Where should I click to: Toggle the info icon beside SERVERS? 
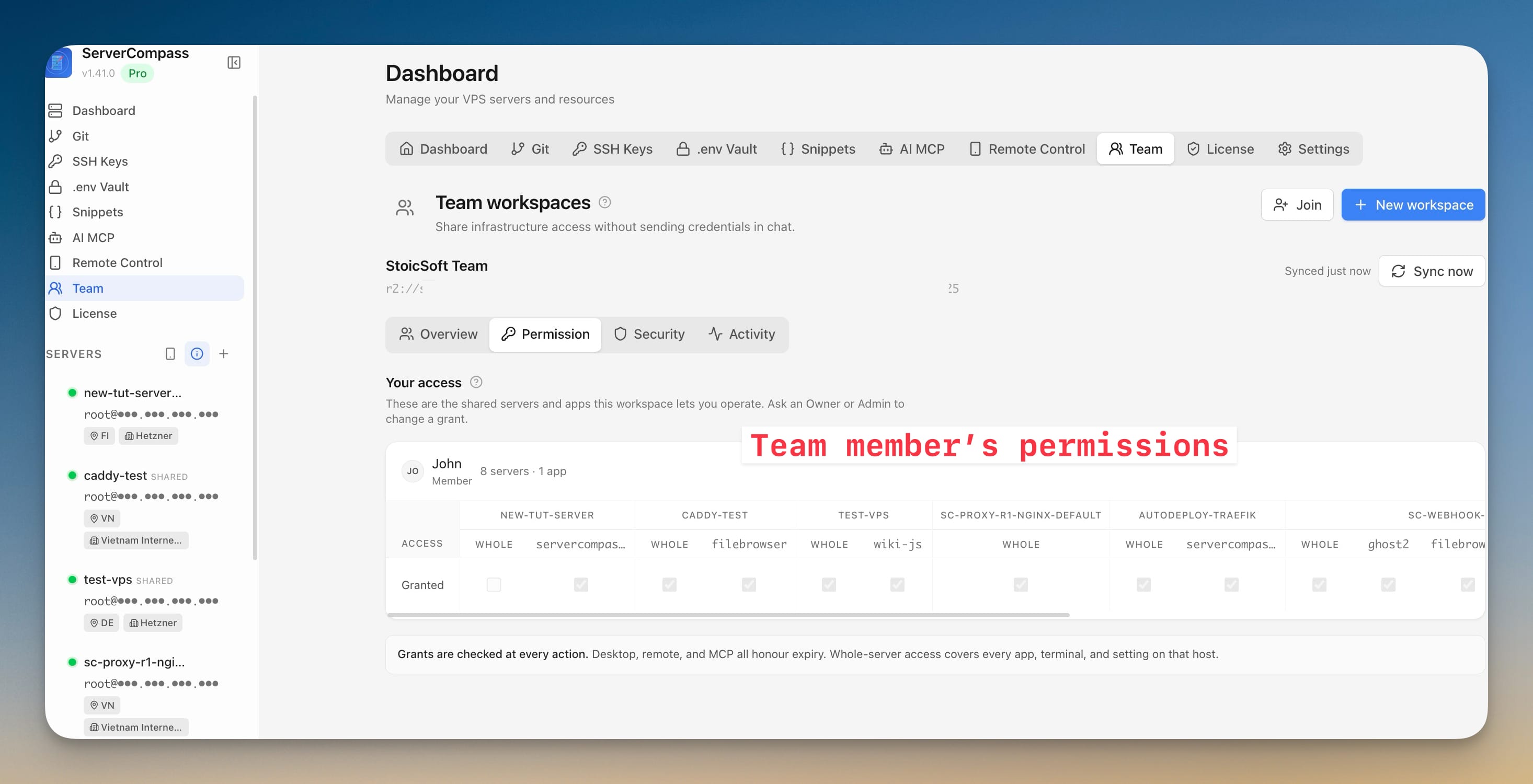click(197, 354)
